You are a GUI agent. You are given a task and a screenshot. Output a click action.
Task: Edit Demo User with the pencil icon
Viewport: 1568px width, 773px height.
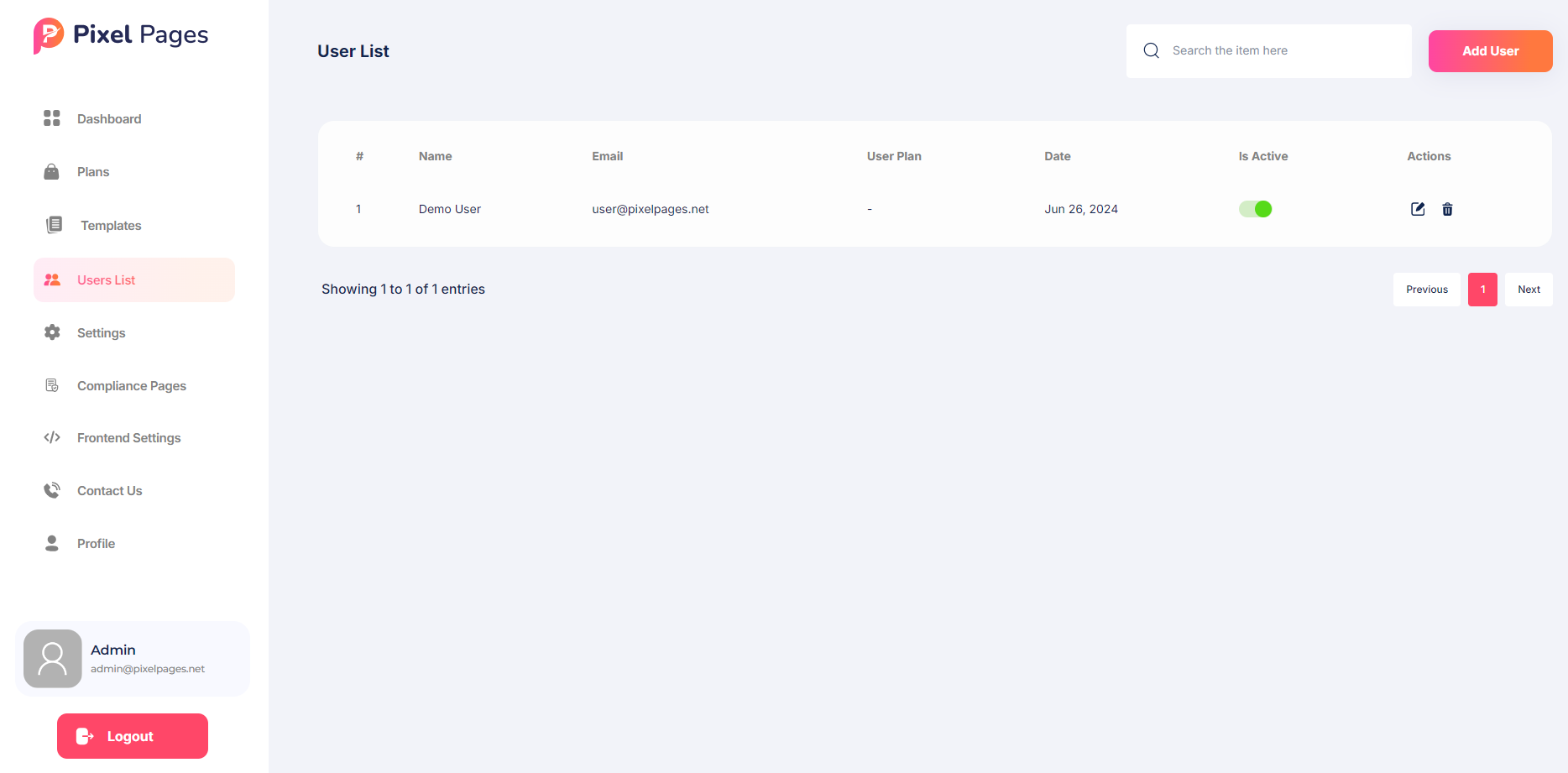(x=1418, y=209)
